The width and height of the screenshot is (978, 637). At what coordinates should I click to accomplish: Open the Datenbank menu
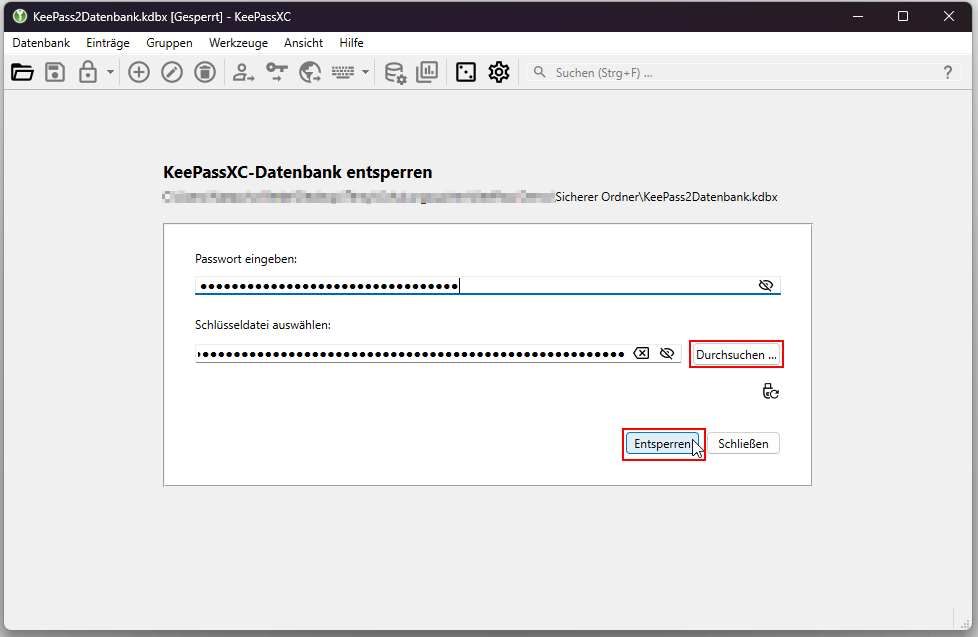click(41, 43)
